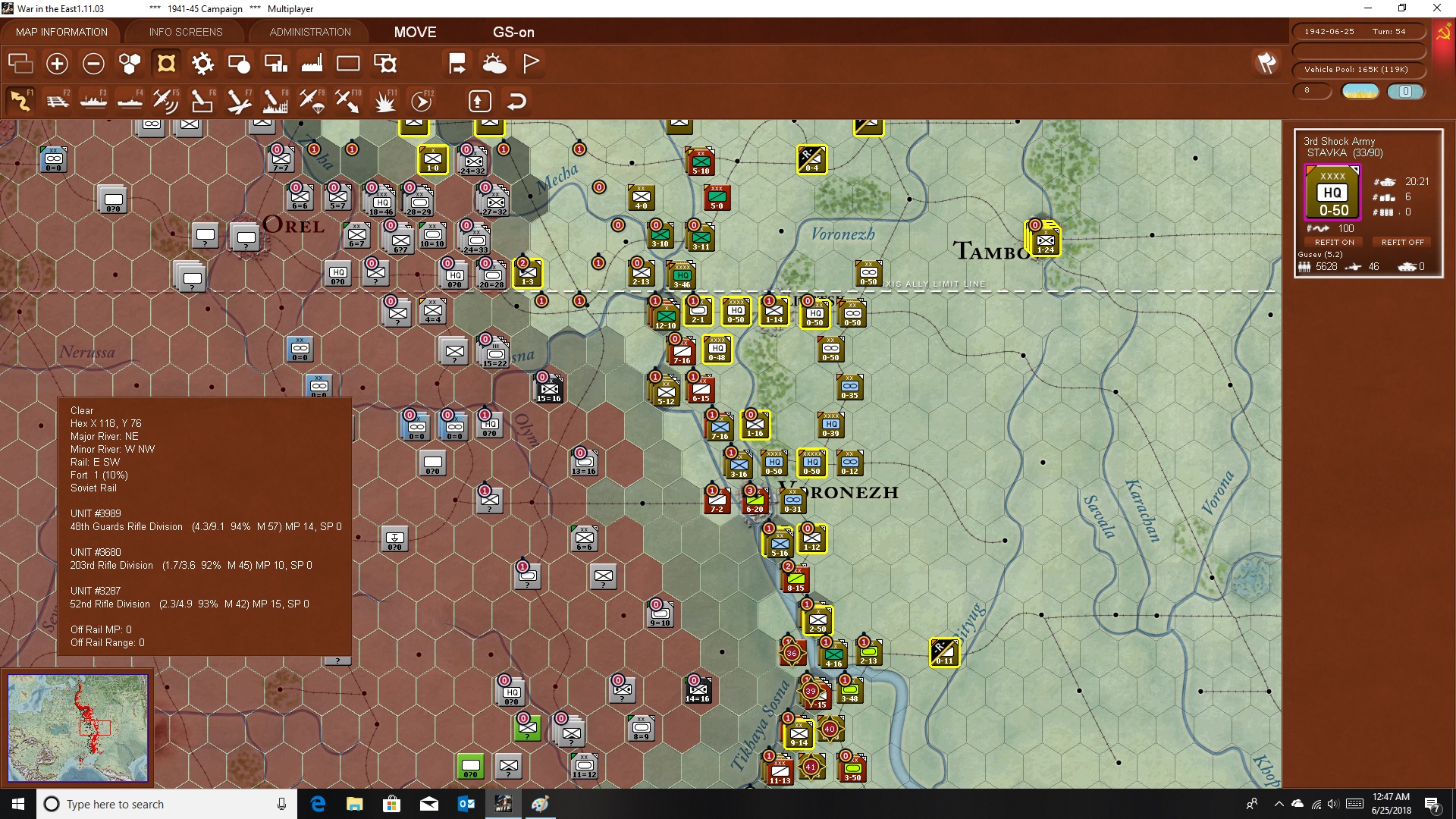Click the minimap overview thumbnail

pyautogui.click(x=77, y=728)
